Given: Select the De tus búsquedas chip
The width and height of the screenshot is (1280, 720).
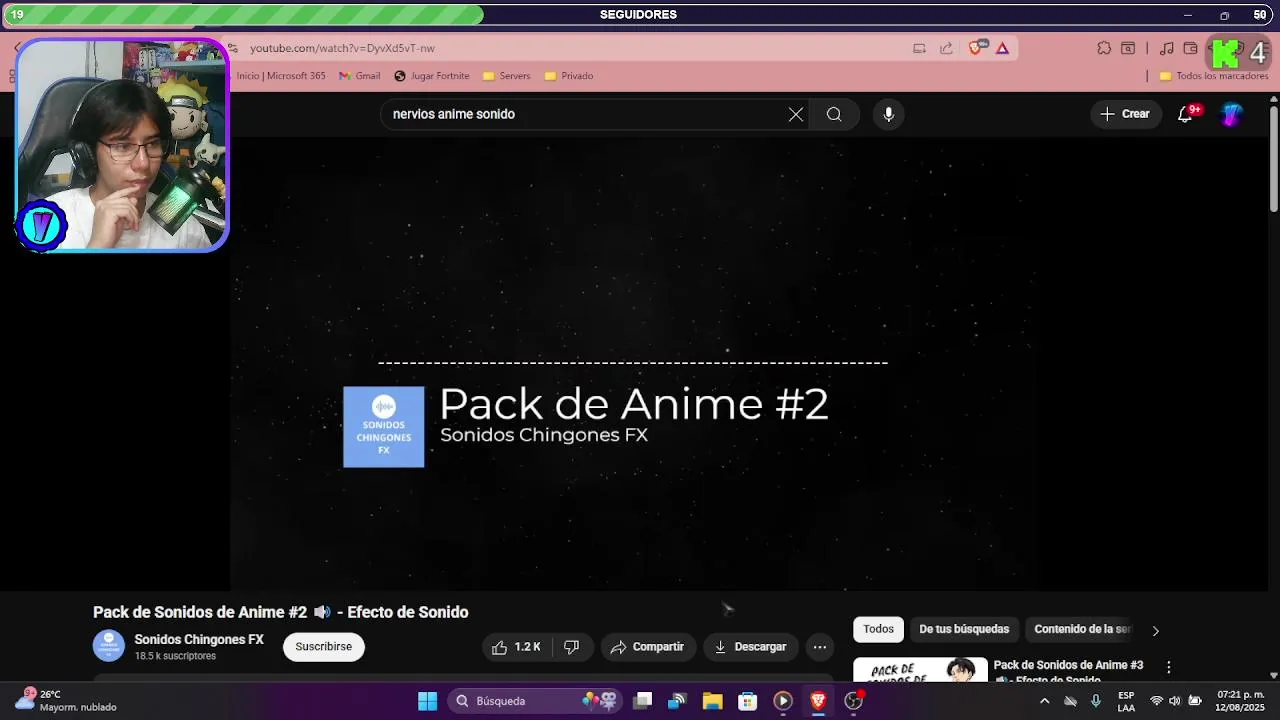Looking at the screenshot, I should (964, 629).
